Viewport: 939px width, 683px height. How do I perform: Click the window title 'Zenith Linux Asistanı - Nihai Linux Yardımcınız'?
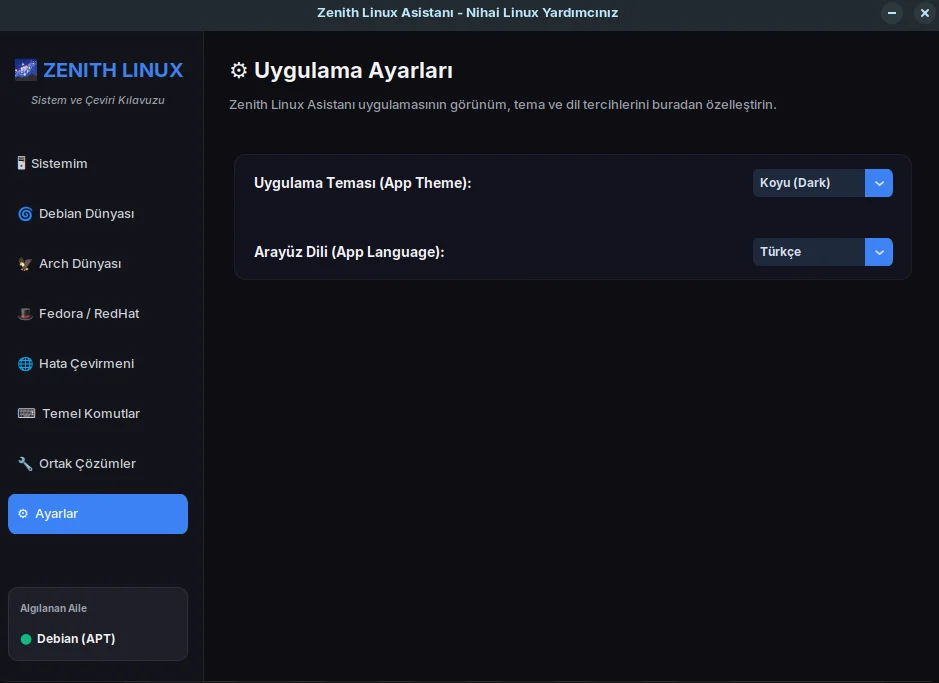pyautogui.click(x=468, y=13)
